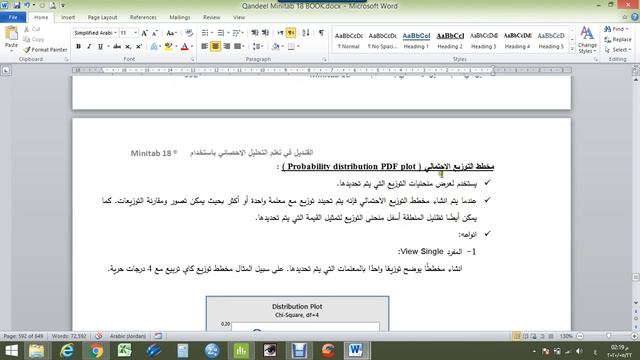Open the File tab
This screenshot has width=640, height=360.
(x=13, y=17)
